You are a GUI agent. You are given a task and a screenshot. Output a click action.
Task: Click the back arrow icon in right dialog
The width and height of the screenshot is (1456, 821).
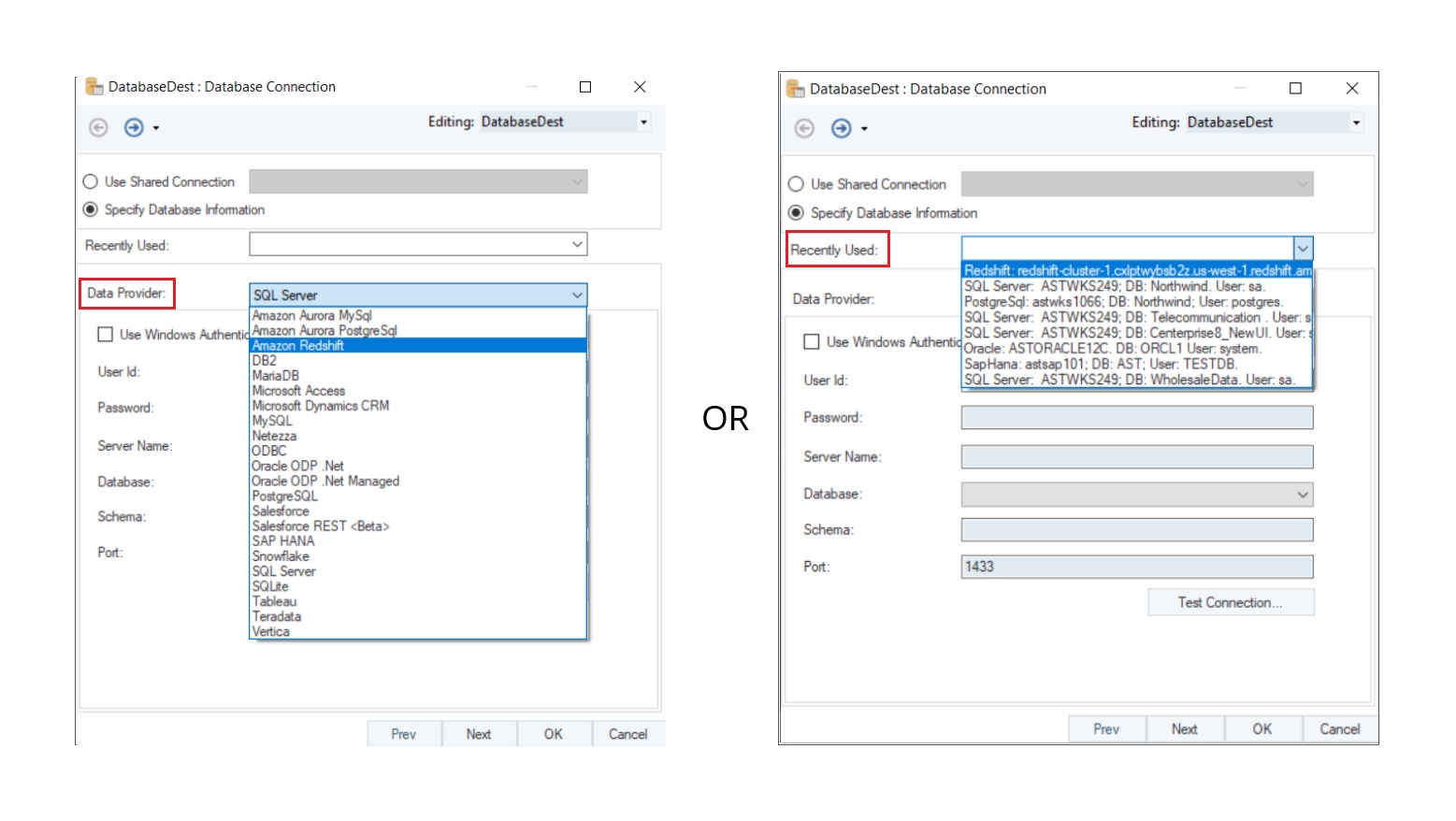click(804, 128)
